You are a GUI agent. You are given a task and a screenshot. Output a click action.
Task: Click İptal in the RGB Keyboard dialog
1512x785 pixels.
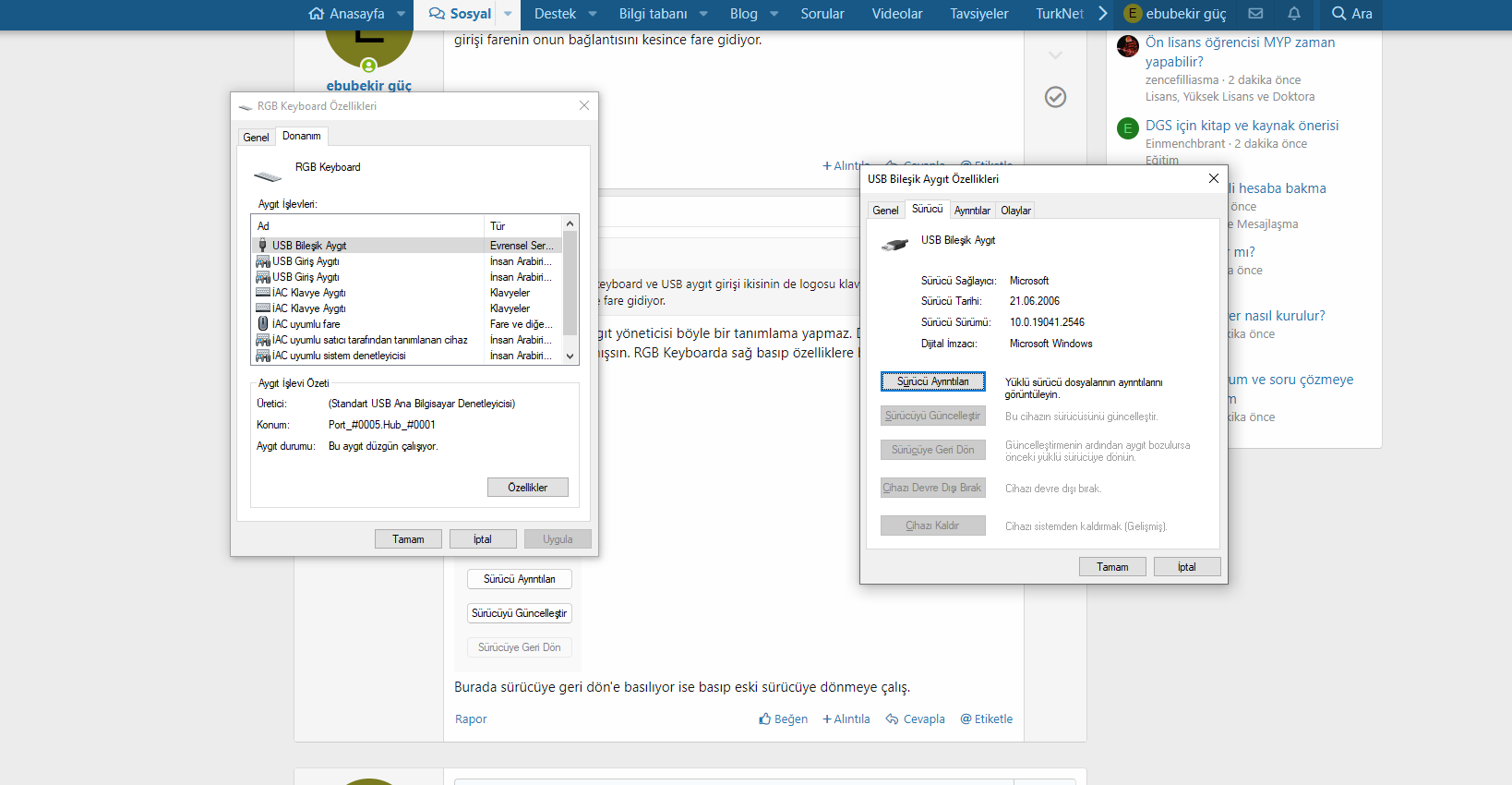pyautogui.click(x=483, y=539)
